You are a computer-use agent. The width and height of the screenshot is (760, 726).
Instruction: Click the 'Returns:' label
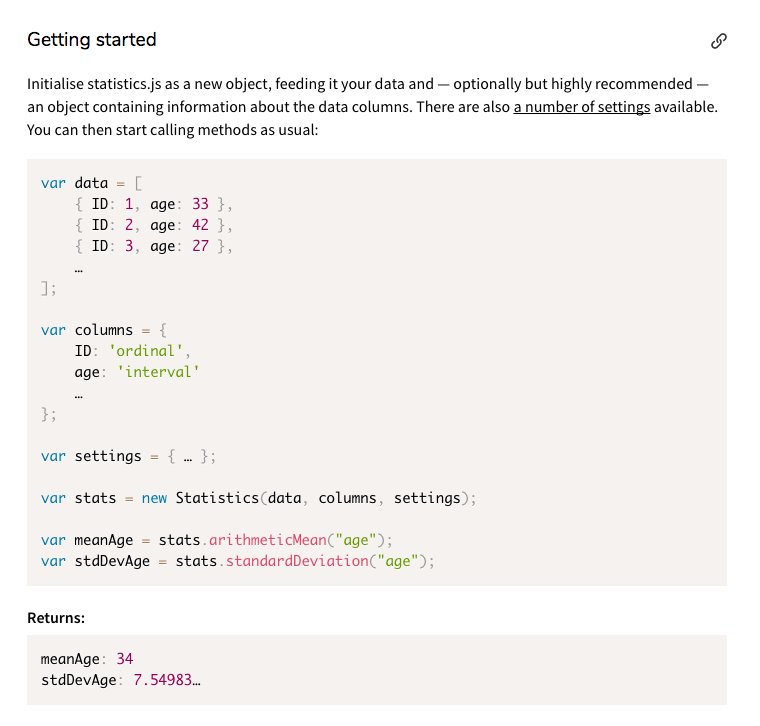tap(56, 618)
